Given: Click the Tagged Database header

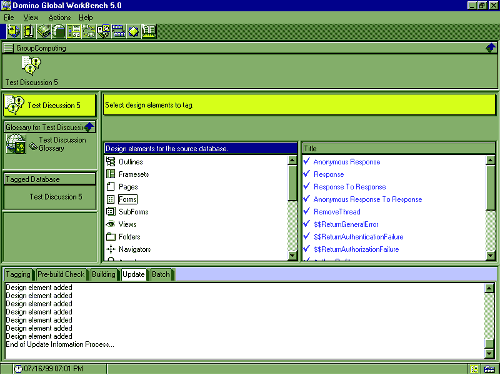Looking at the screenshot, I should [50, 179].
